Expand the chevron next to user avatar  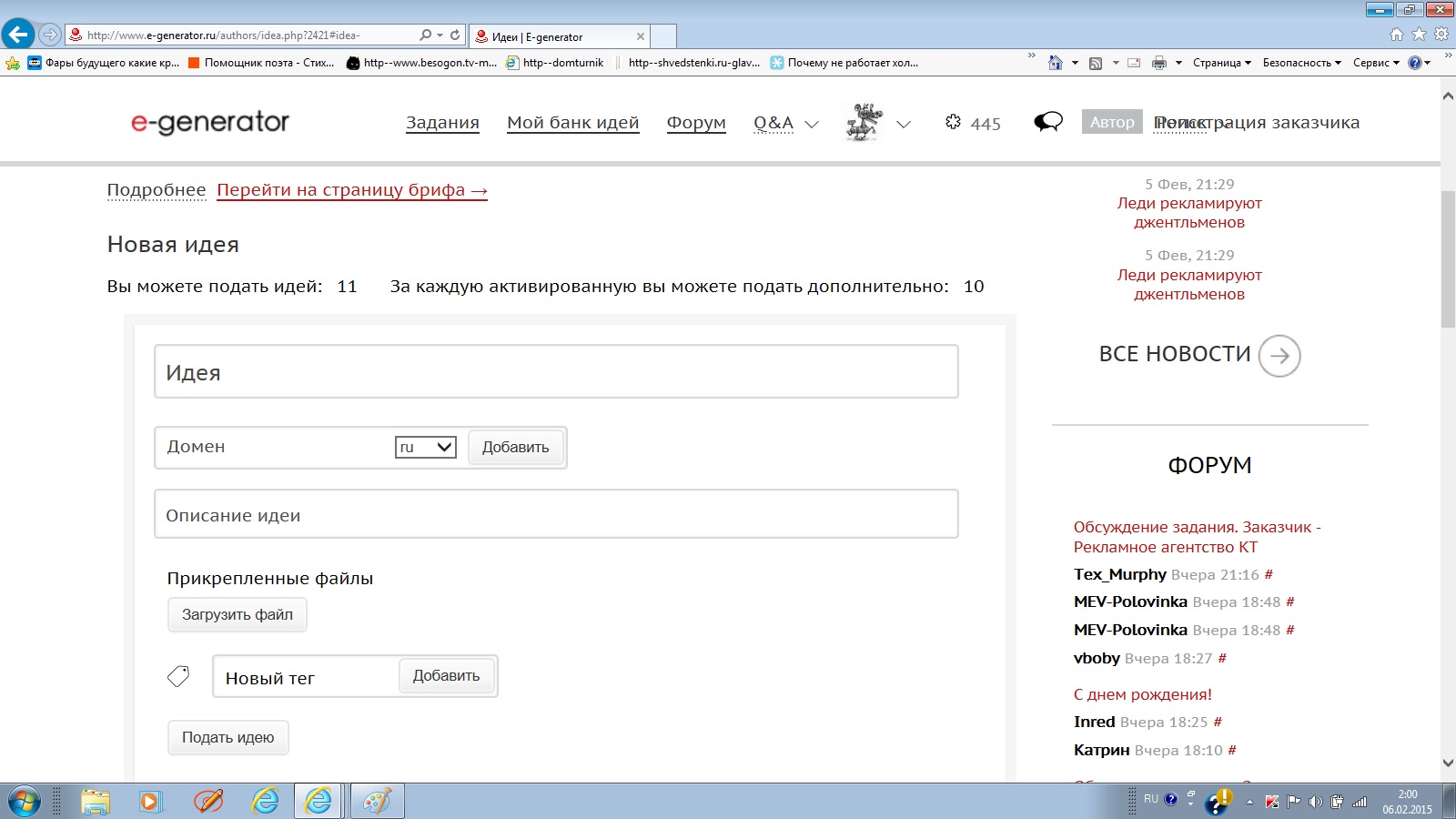click(904, 125)
